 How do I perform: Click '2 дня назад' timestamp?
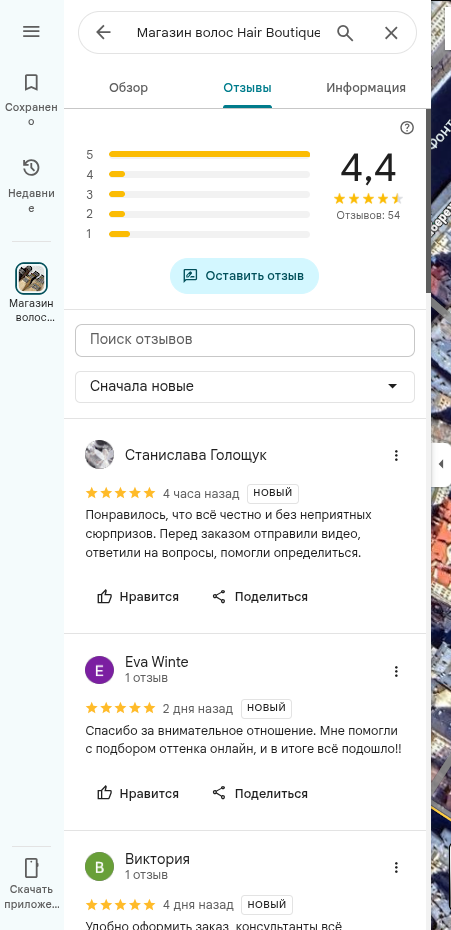click(198, 708)
